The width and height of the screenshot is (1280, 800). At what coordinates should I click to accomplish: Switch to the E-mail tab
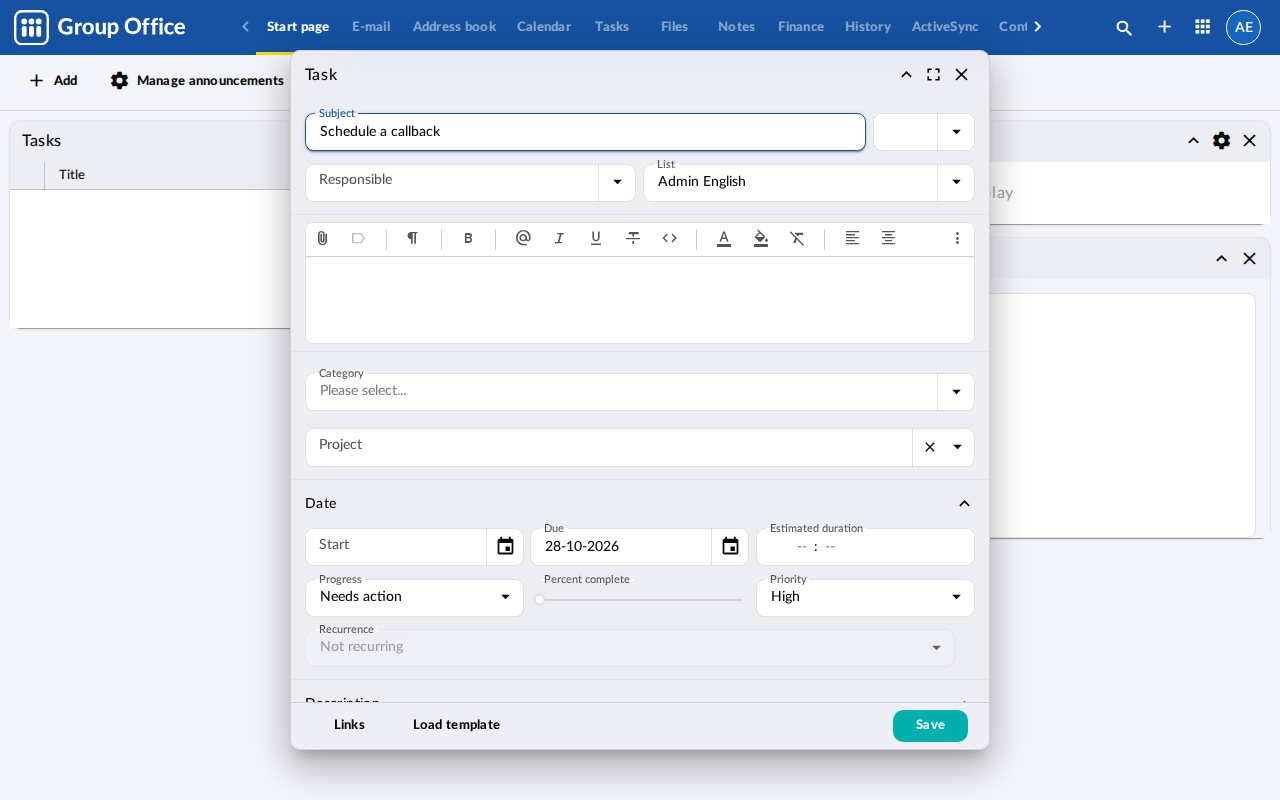point(371,27)
